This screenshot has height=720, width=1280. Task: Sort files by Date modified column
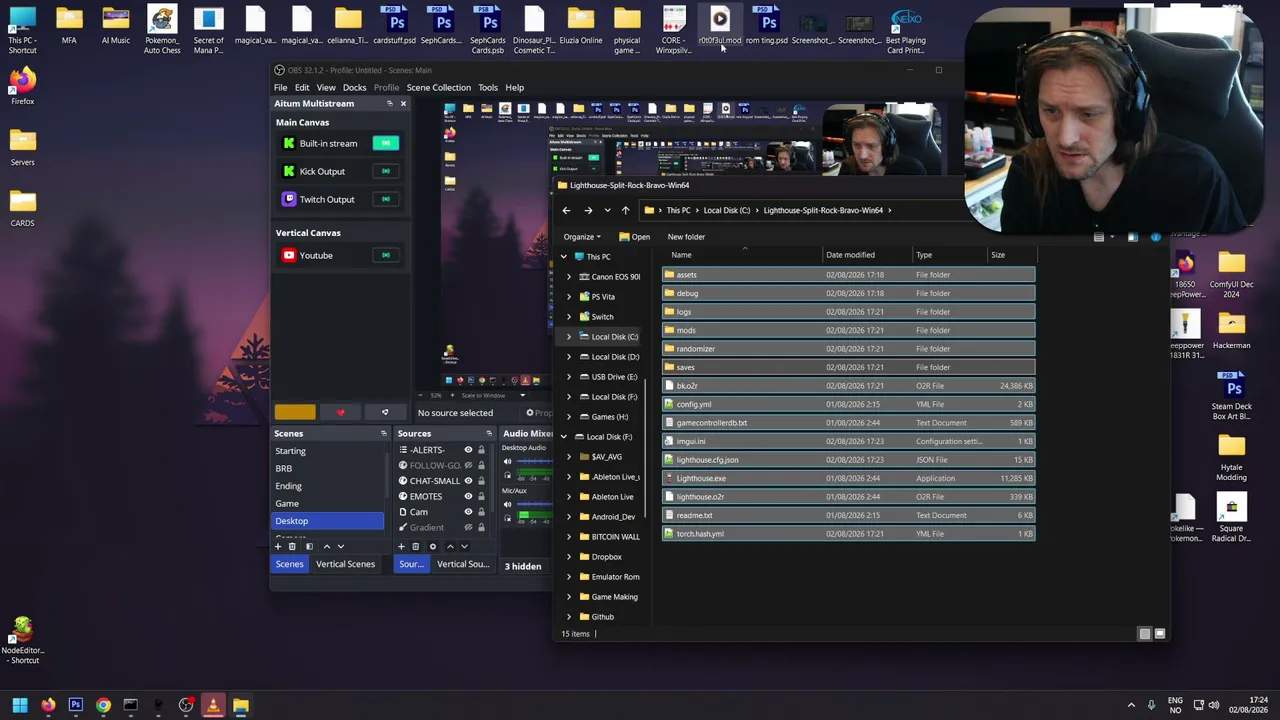(x=869, y=255)
